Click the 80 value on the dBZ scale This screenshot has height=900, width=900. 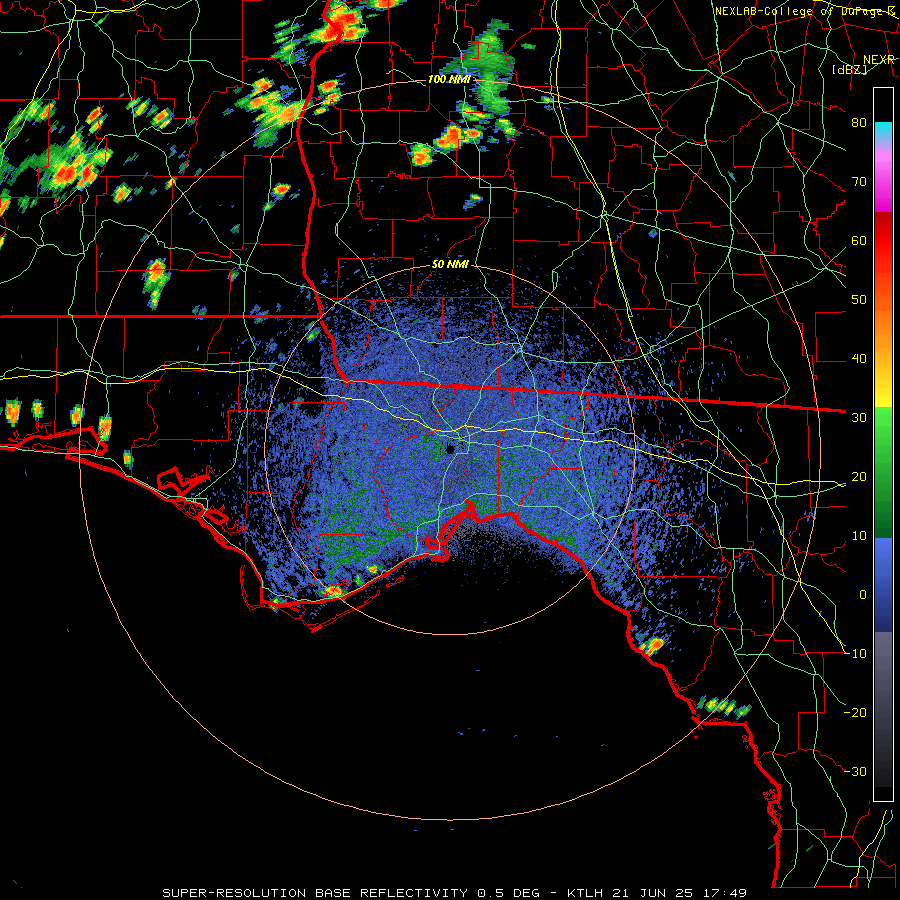859,122
